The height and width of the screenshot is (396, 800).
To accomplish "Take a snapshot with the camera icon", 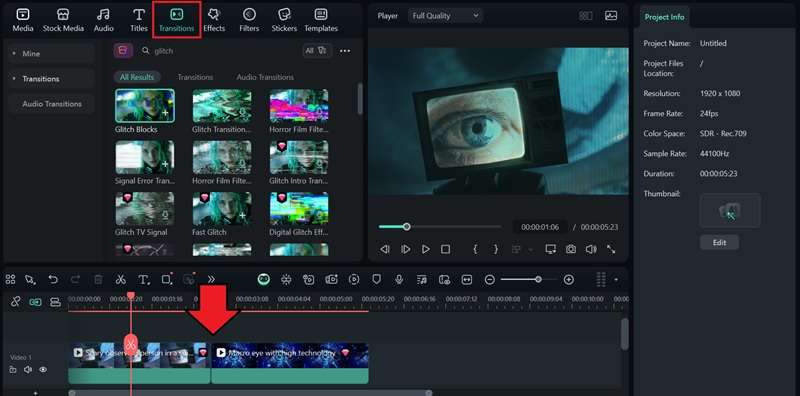I will 570,249.
